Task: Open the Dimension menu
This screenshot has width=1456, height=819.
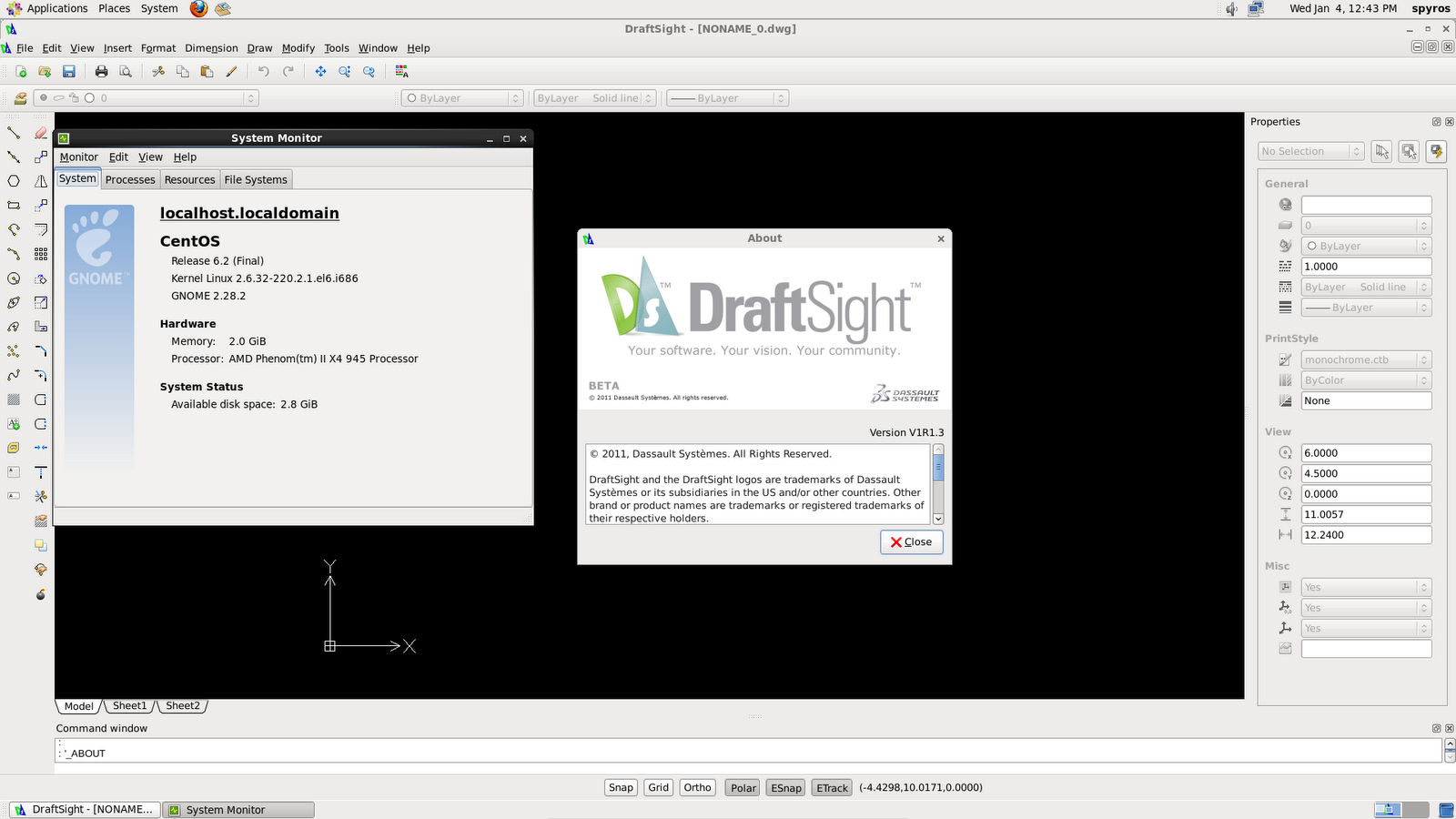Action: (211, 48)
